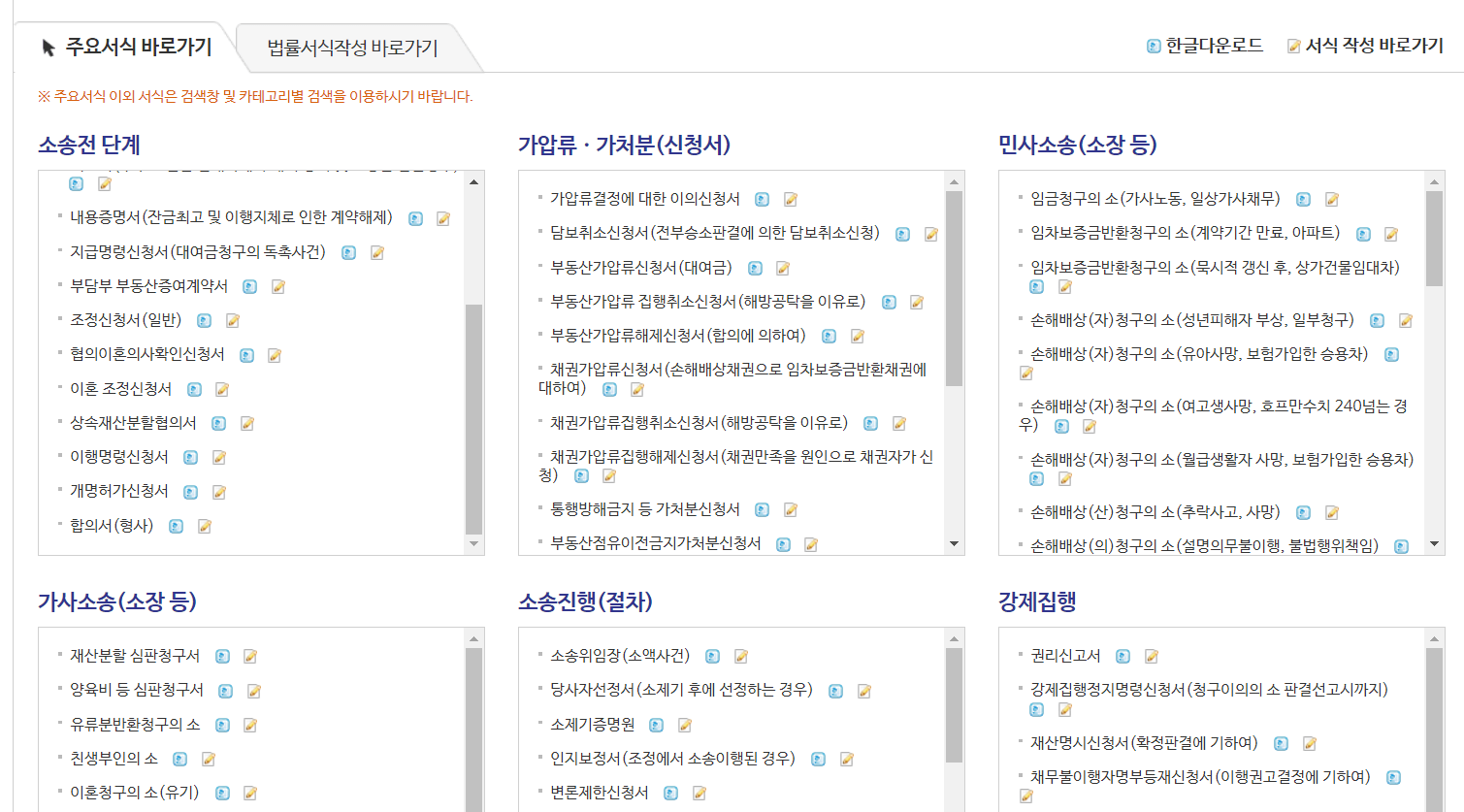Click the 민사소송(소장 등) heading

(1077, 145)
